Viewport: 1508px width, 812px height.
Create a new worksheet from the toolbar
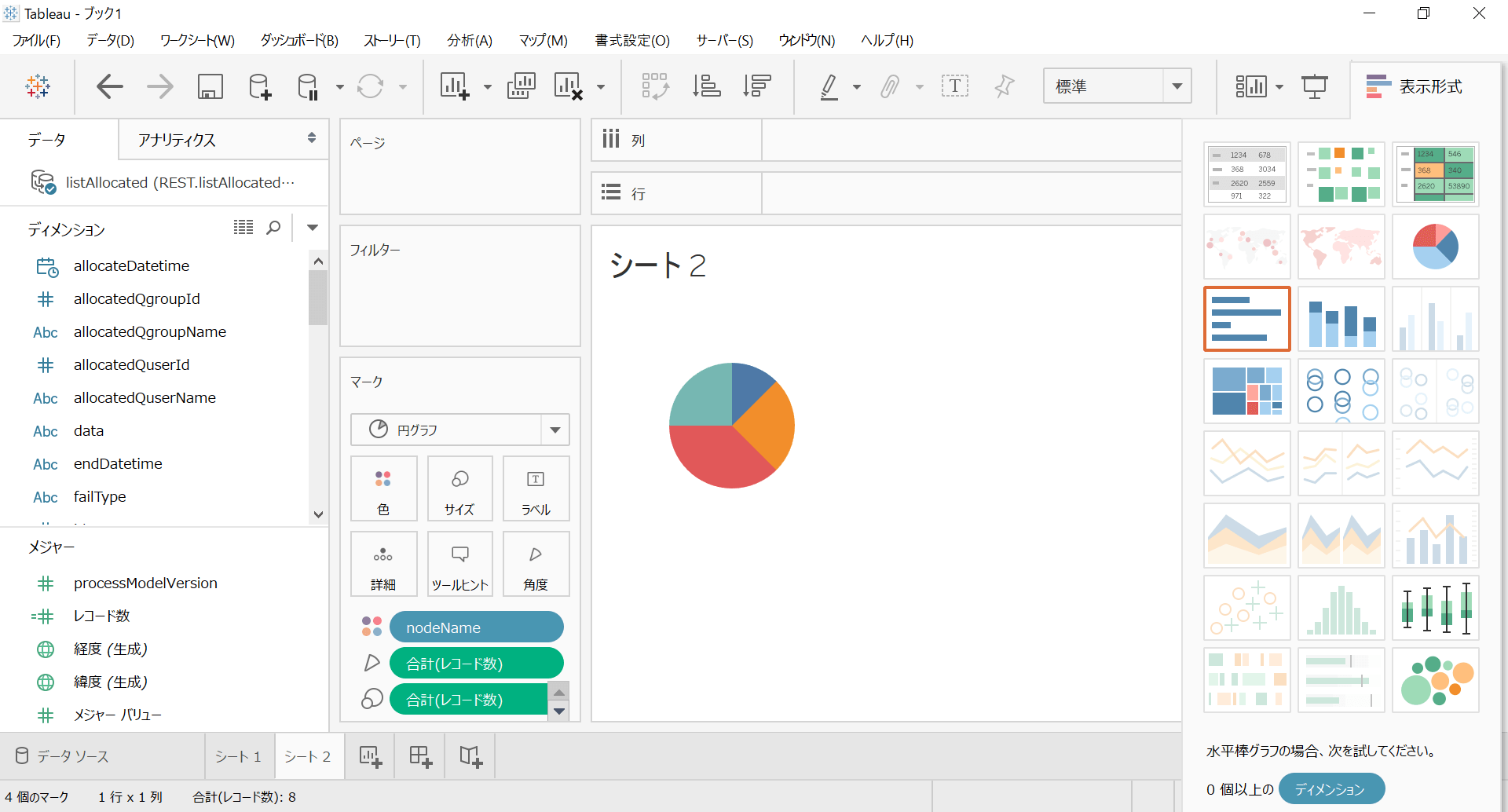tap(455, 86)
